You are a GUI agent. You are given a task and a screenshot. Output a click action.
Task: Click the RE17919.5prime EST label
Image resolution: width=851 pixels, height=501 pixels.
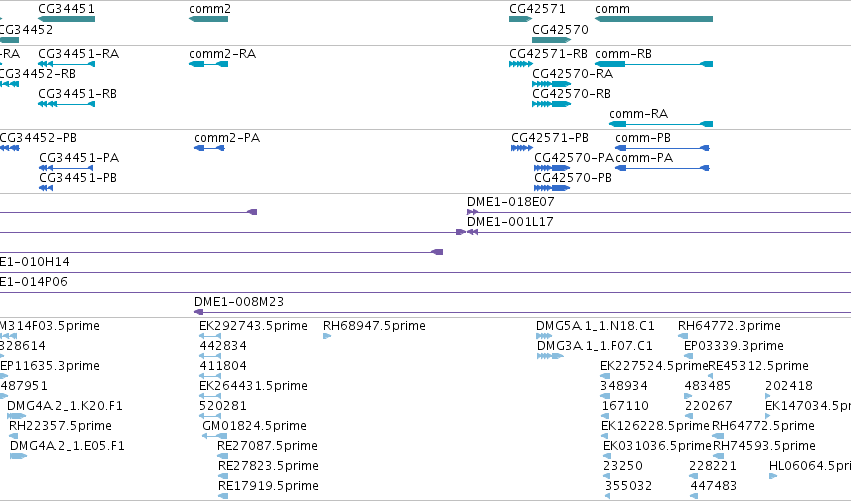(x=269, y=486)
